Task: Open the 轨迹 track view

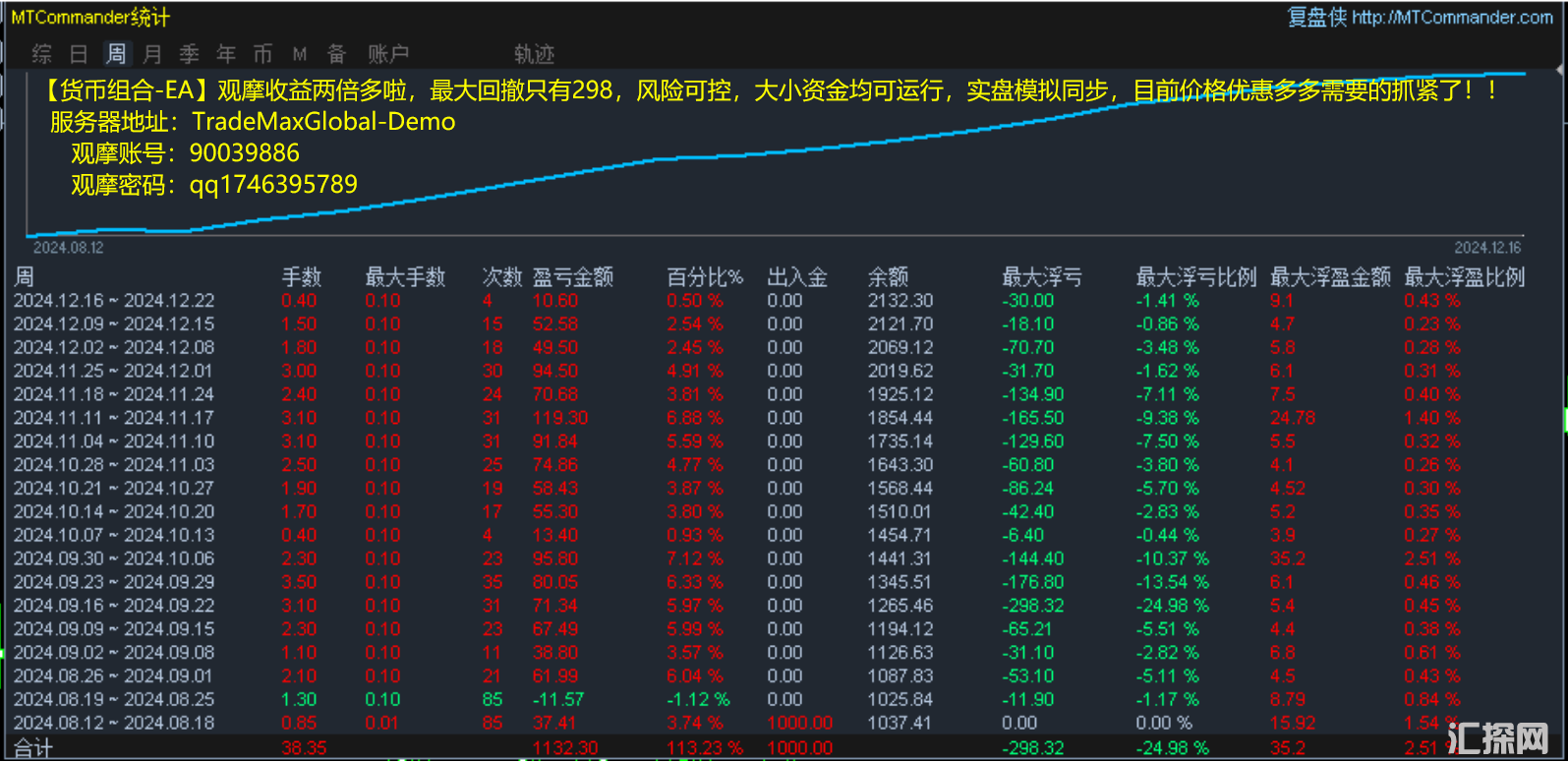Action: (x=534, y=54)
